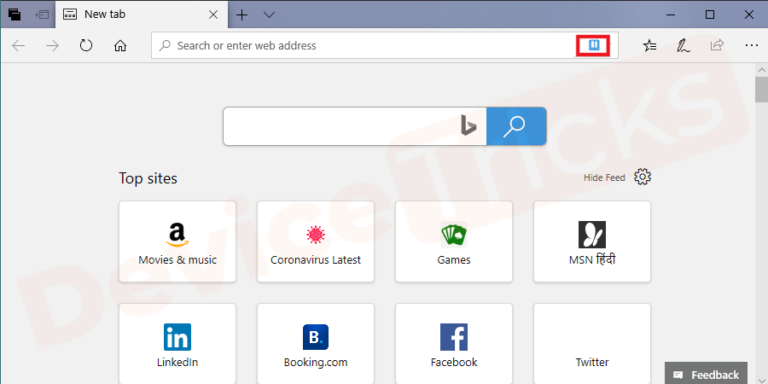
Task: Open the LinkedIn top site tile
Action: point(177,343)
